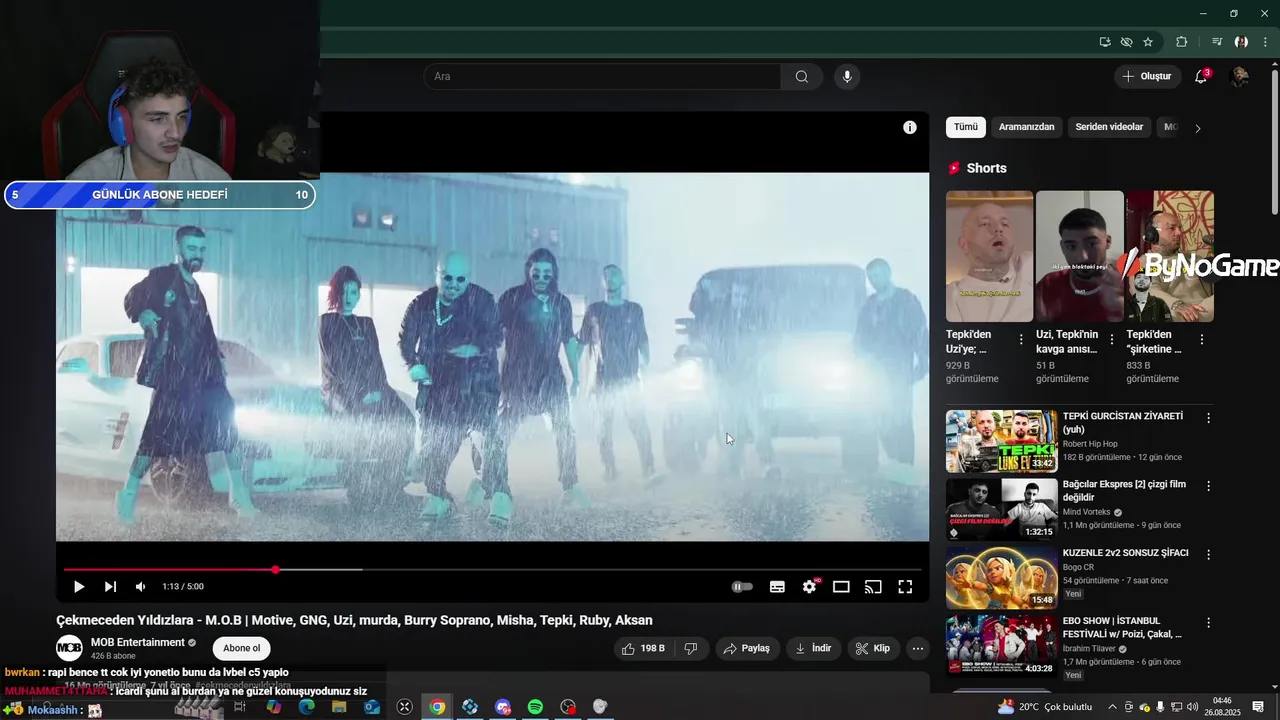
Task: Skip to the next video
Action: [x=110, y=587]
